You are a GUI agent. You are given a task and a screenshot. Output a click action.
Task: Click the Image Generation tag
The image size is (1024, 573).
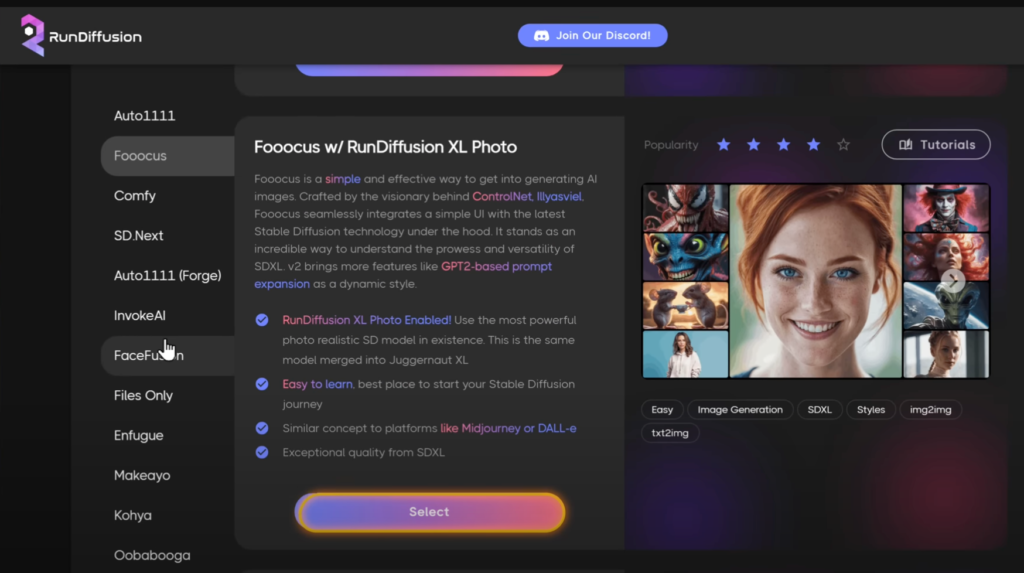(x=740, y=410)
